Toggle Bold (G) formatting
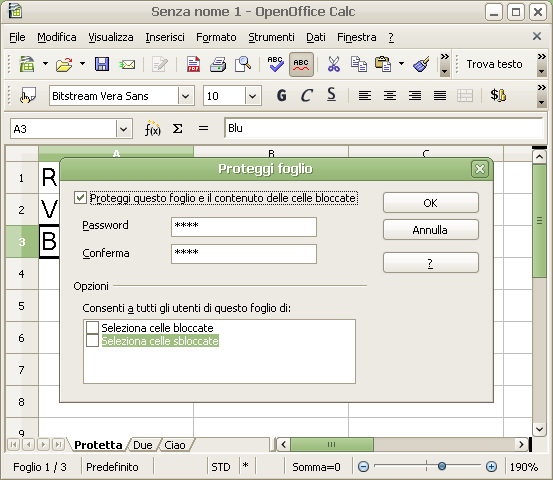 281,96
